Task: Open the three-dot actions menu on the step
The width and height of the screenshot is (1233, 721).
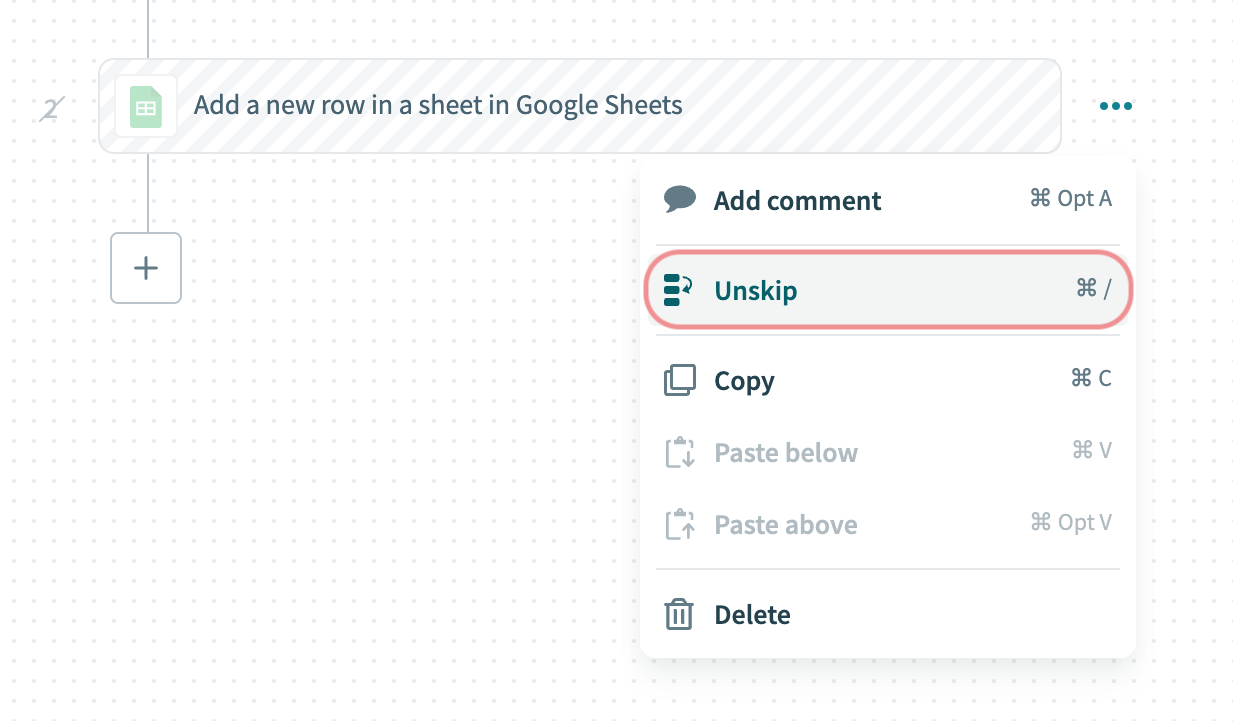Action: pos(1115,106)
